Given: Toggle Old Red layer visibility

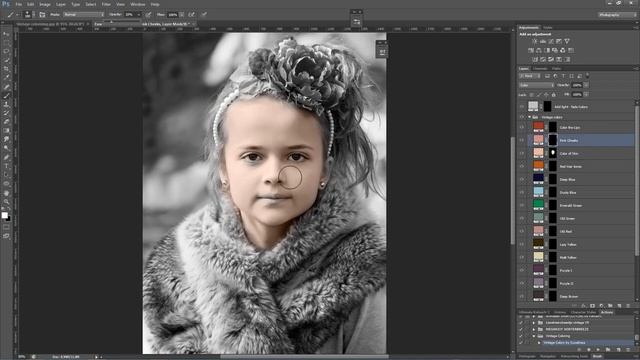Looking at the screenshot, I should 522,231.
